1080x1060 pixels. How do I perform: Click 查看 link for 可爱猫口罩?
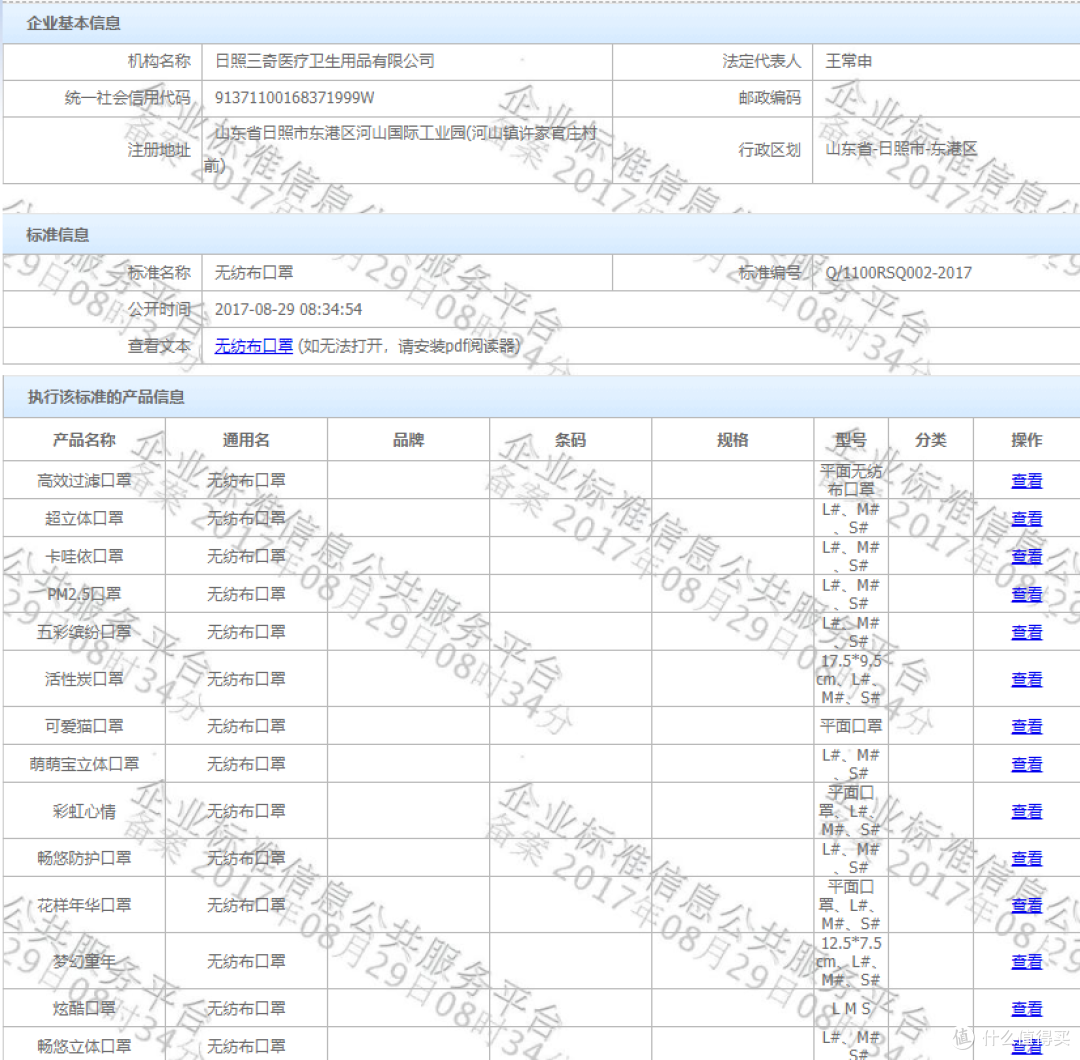click(1026, 726)
